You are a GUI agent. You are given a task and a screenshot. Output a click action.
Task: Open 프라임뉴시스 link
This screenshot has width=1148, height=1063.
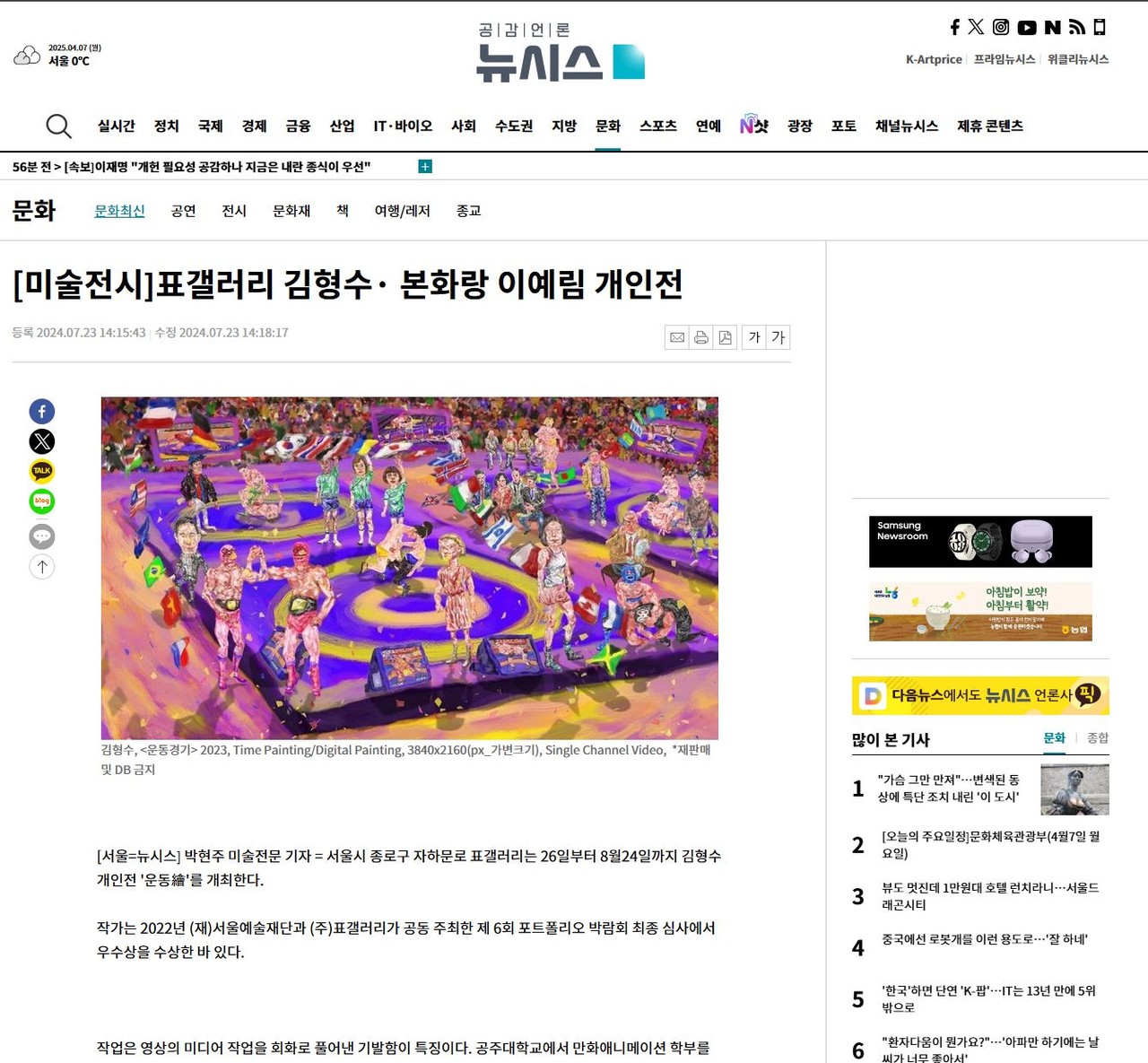[x=1004, y=59]
